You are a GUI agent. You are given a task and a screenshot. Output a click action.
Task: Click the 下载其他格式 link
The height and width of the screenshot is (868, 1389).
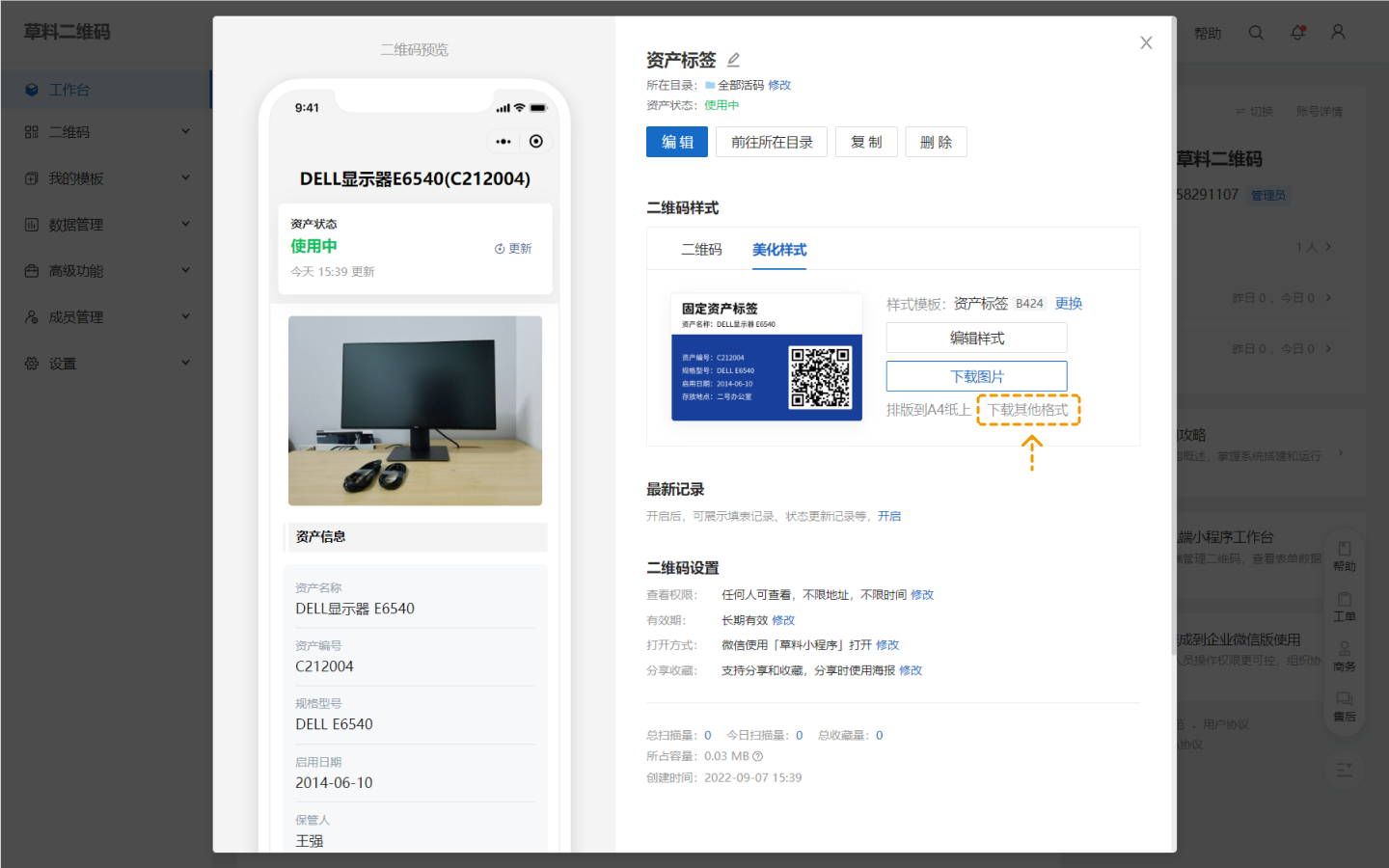1028,410
